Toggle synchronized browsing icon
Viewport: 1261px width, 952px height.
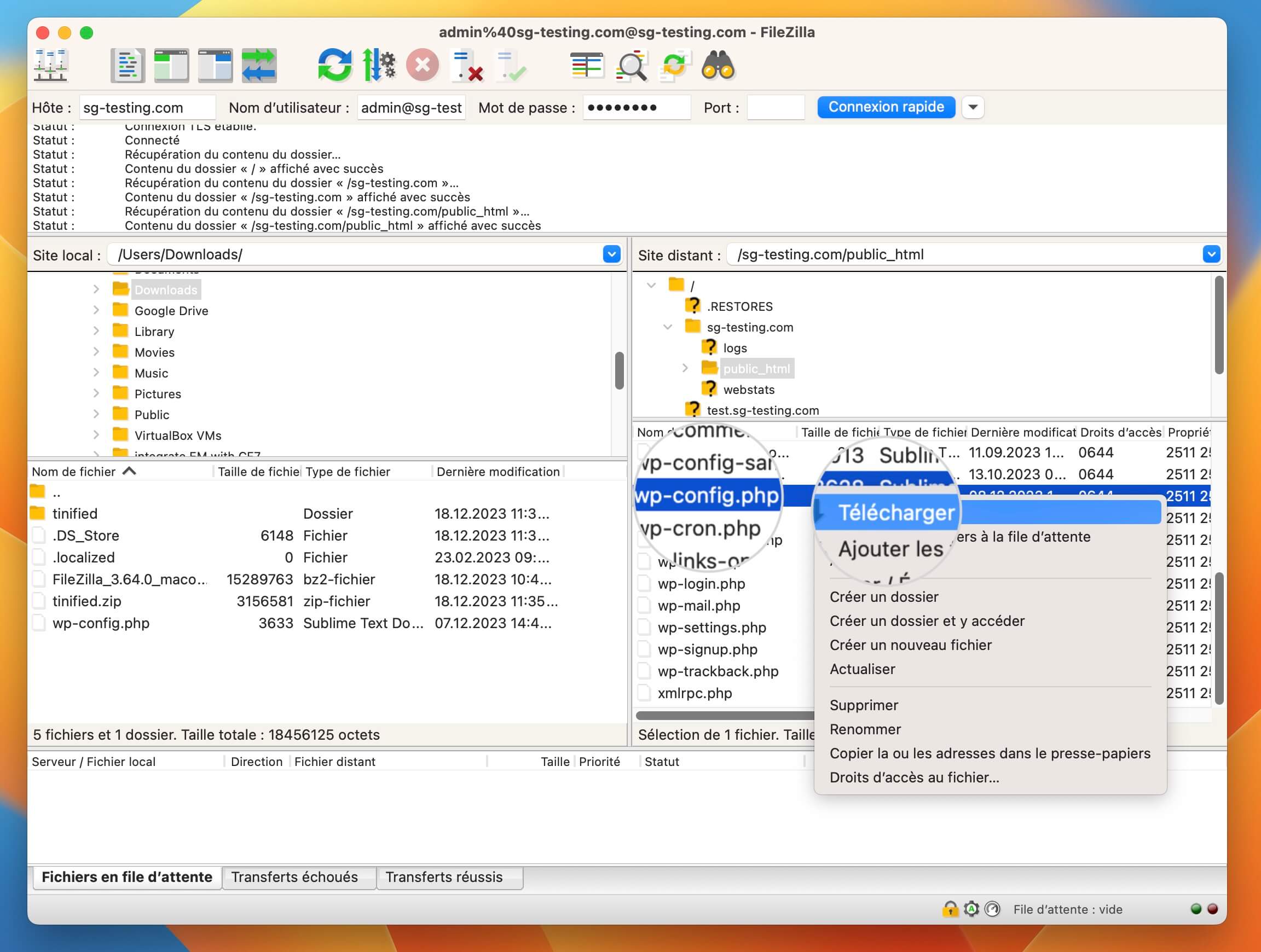[675, 66]
